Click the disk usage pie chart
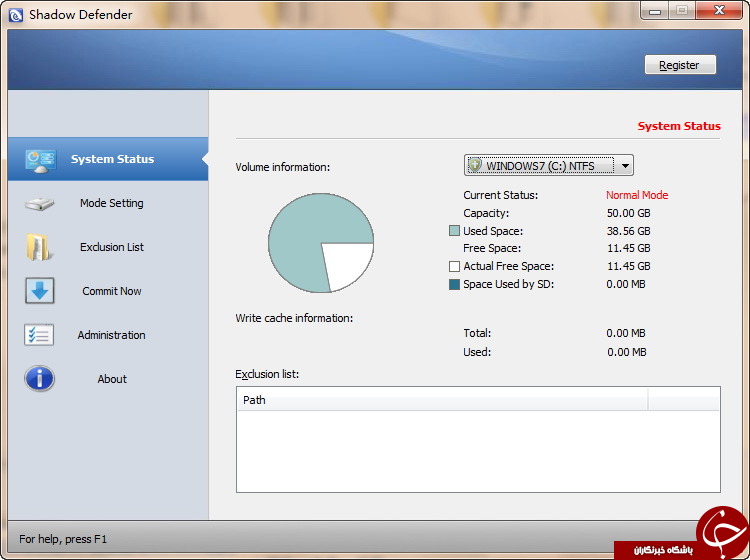 (x=321, y=243)
